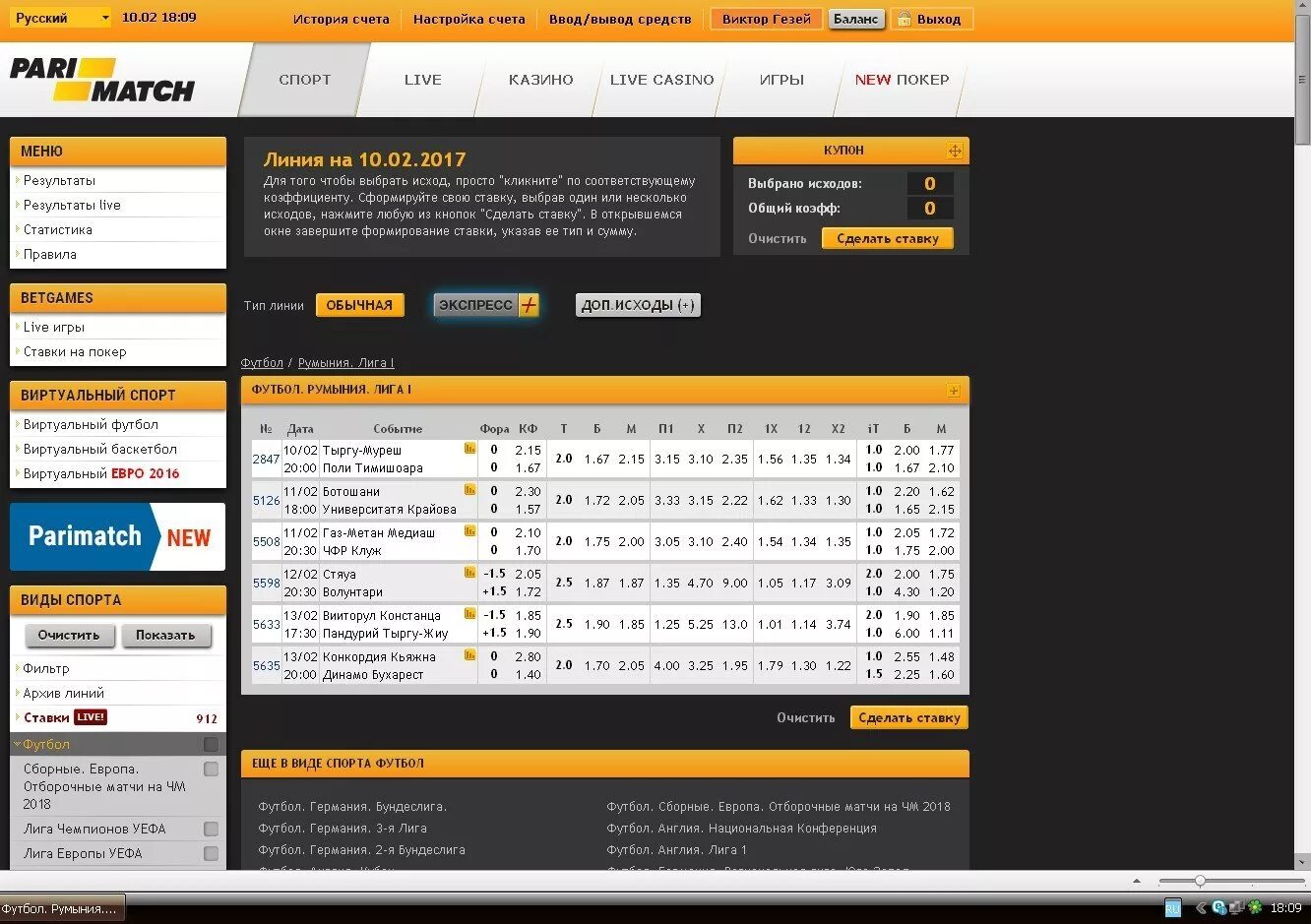Viewport: 1311px width, 924px height.
Task: Click Очистить button under Виды спорта
Action: pyautogui.click(x=69, y=635)
